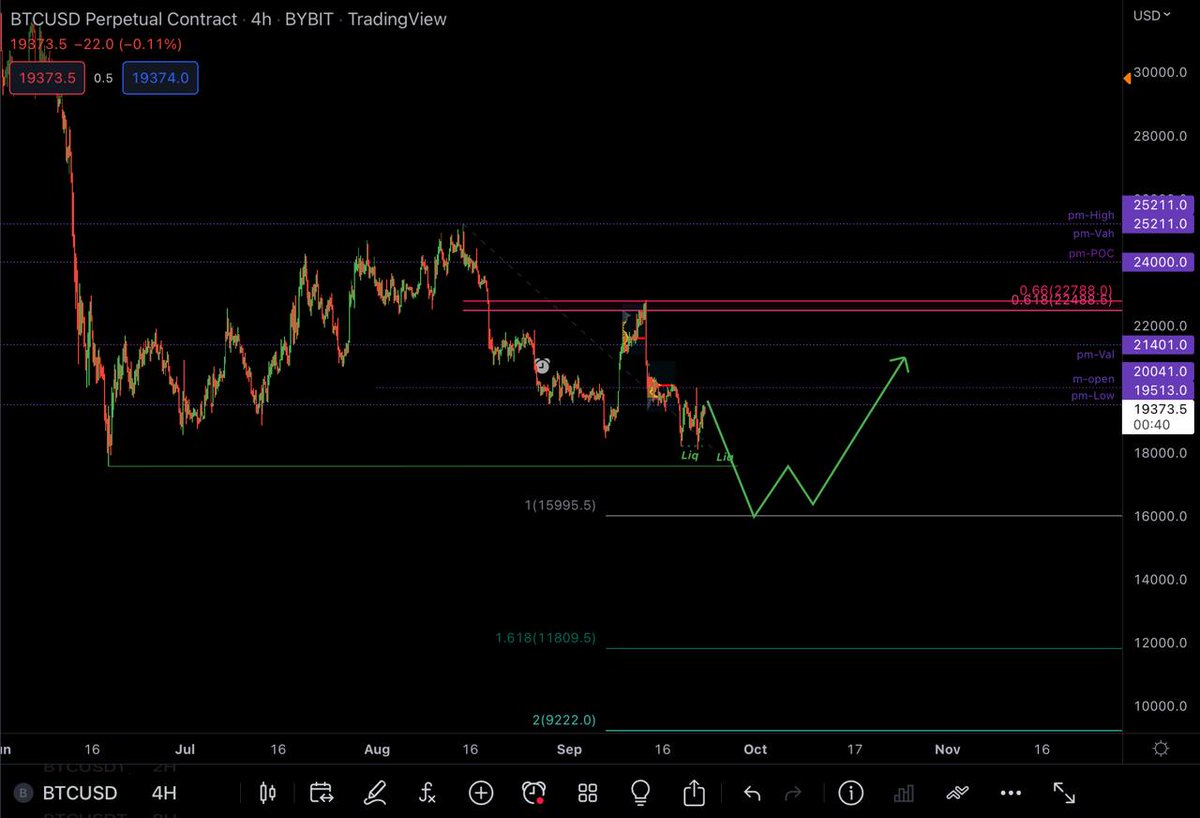Open the ideas light bulb icon
The width and height of the screenshot is (1200, 818).
pos(641,793)
